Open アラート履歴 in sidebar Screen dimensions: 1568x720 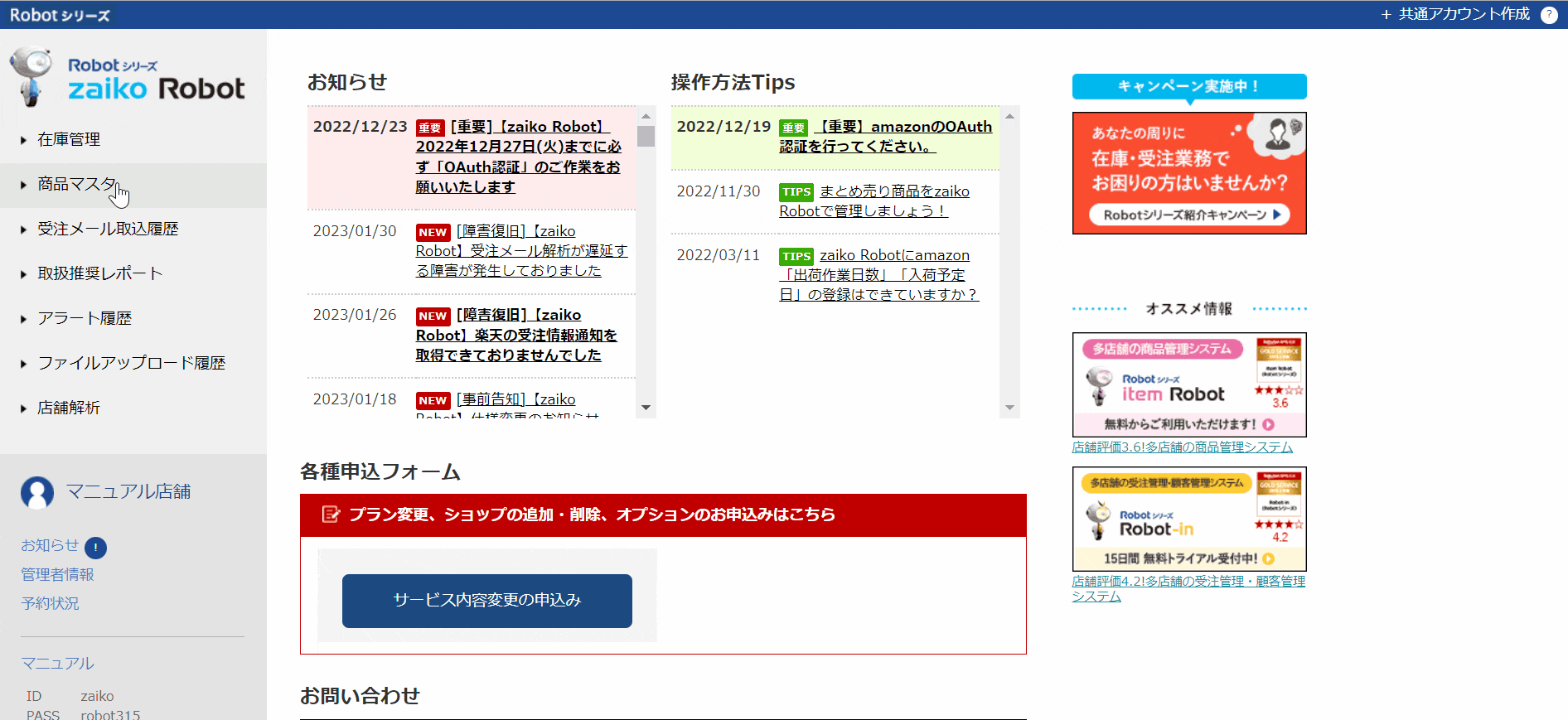click(85, 319)
